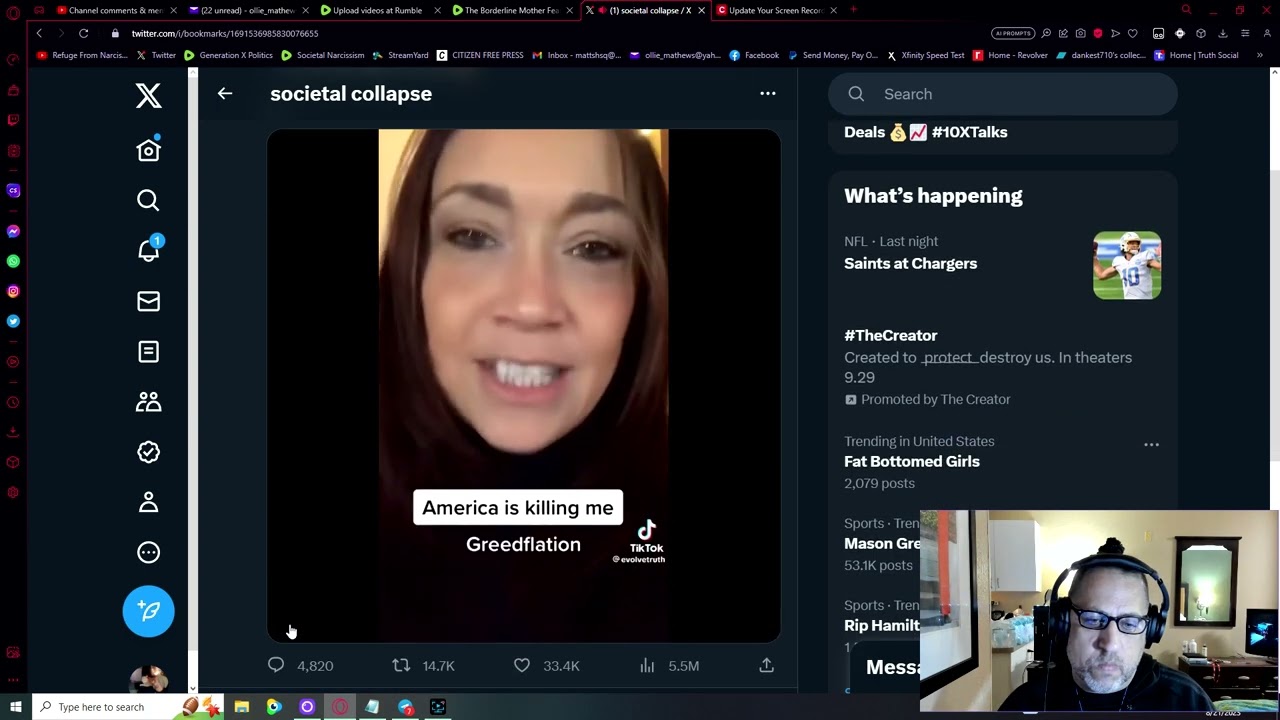Image resolution: width=1280 pixels, height=720 pixels.
Task: Open the 'Home | Truth Social' bookmark
Action: 1196,55
